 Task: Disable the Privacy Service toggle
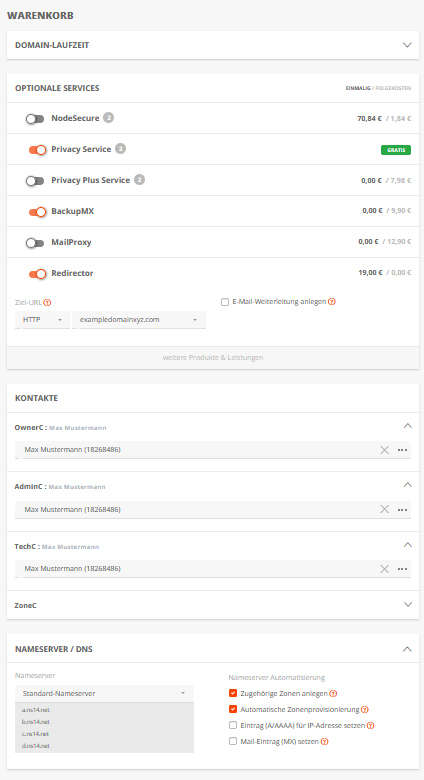click(x=37, y=150)
